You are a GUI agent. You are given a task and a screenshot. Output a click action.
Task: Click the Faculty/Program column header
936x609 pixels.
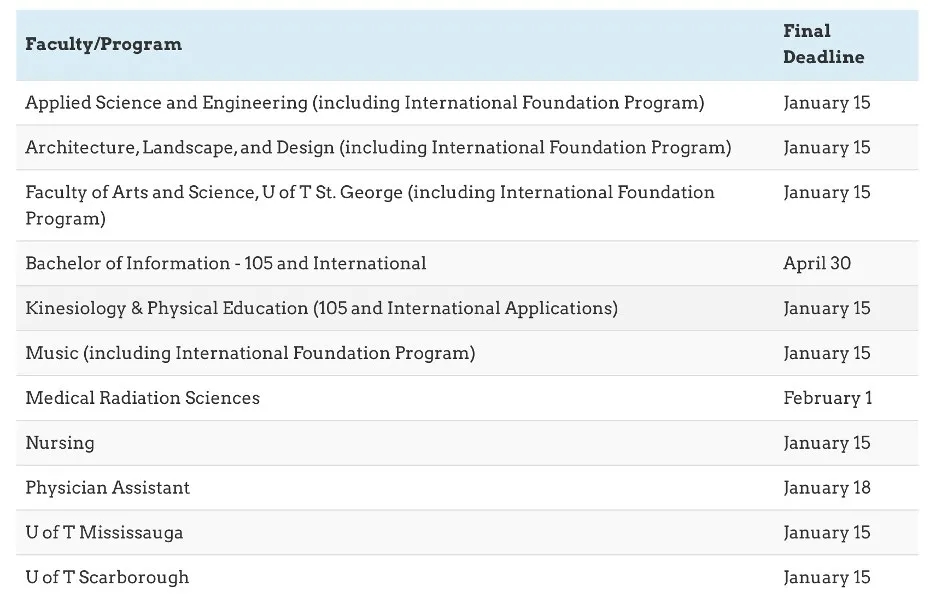coord(104,44)
